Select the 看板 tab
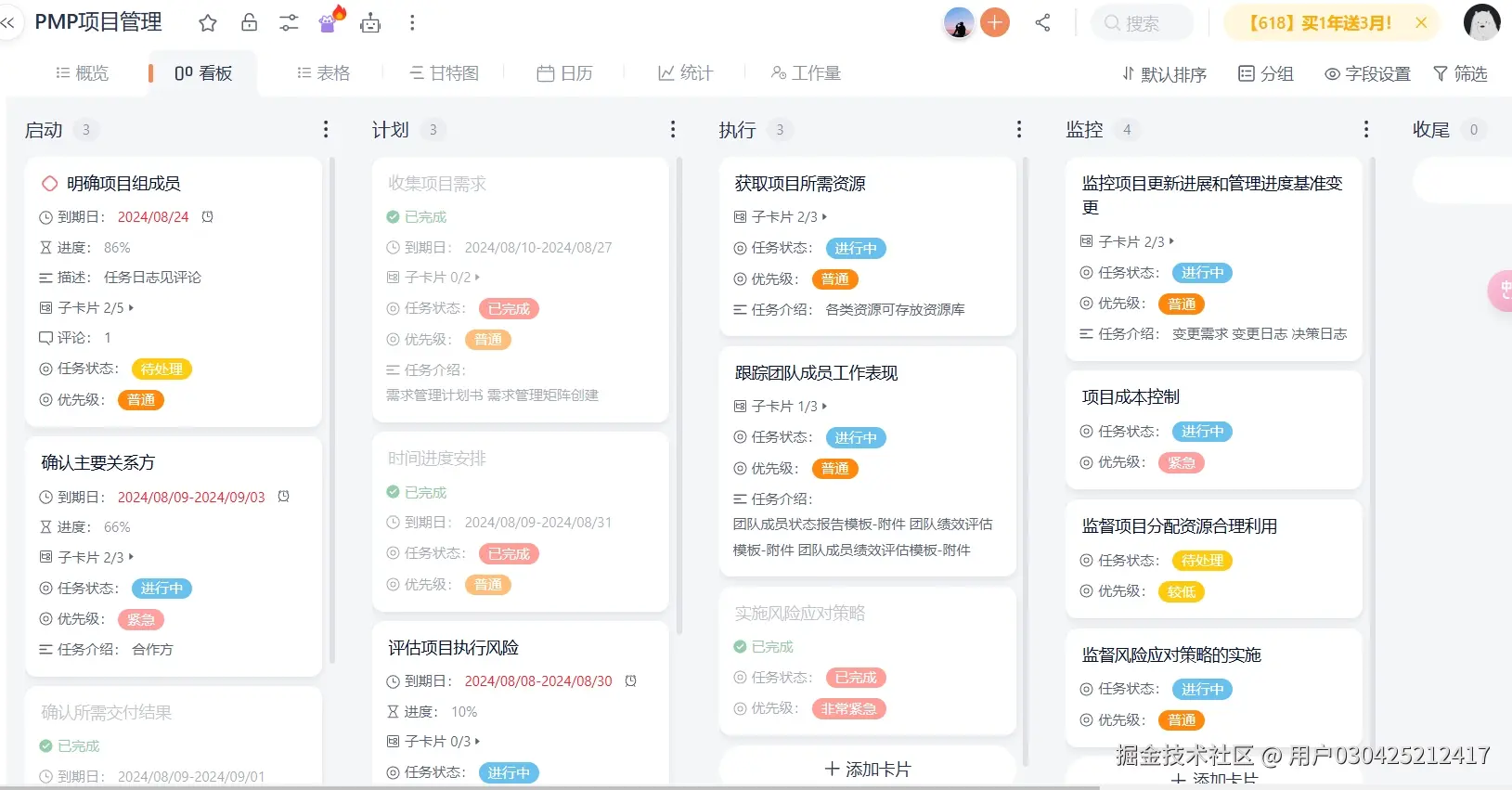This screenshot has width=1512, height=790. click(x=203, y=73)
